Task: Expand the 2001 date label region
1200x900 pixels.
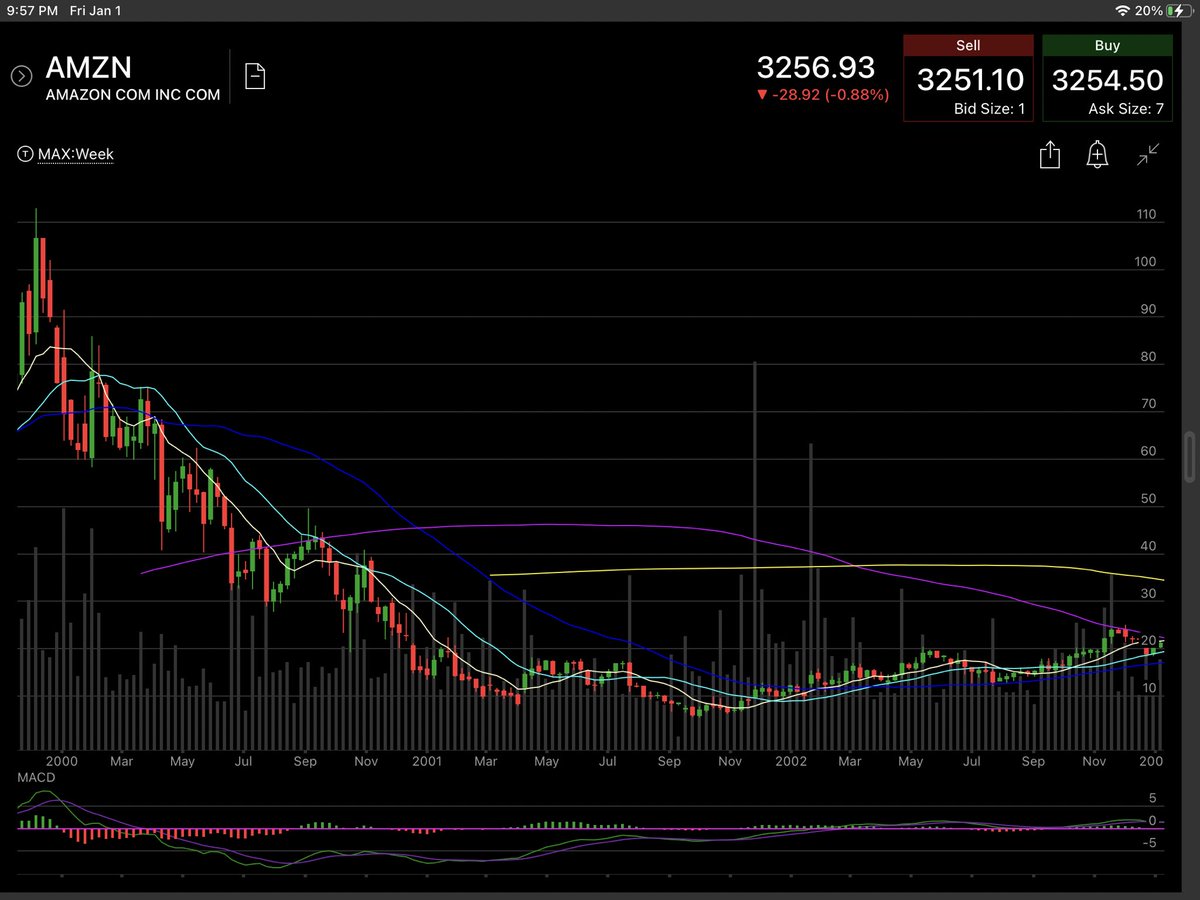Action: pyautogui.click(x=427, y=761)
